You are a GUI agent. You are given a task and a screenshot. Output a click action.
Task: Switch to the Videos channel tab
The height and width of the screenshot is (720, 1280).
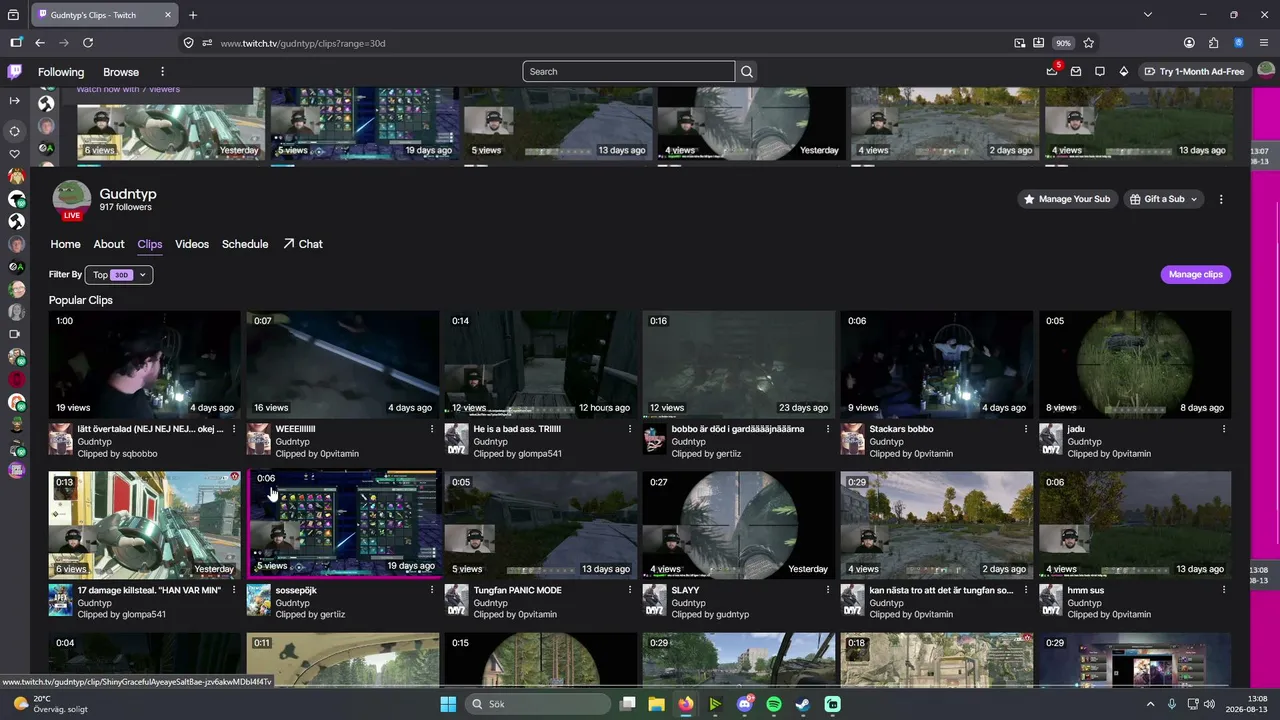pos(192,244)
